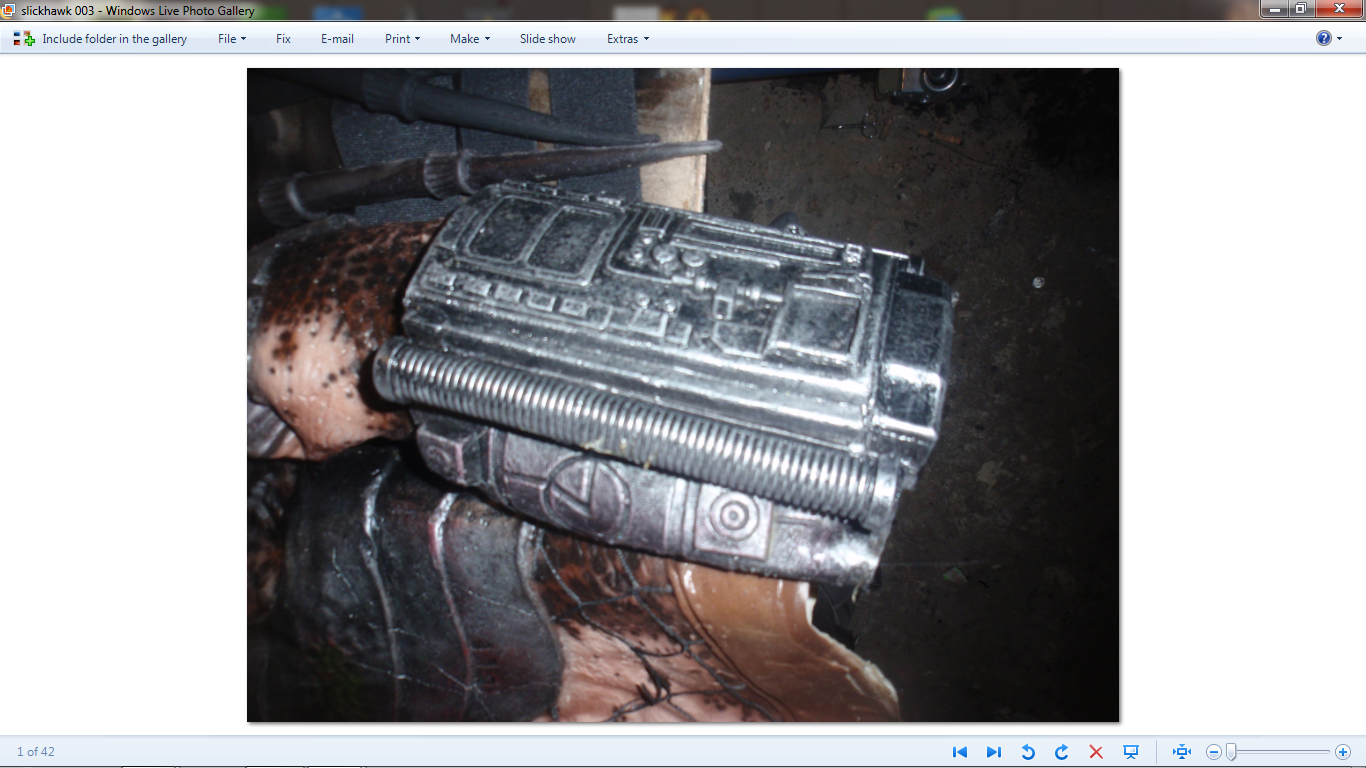Expand the Extras dropdown
This screenshot has width=1366, height=768.
(627, 39)
